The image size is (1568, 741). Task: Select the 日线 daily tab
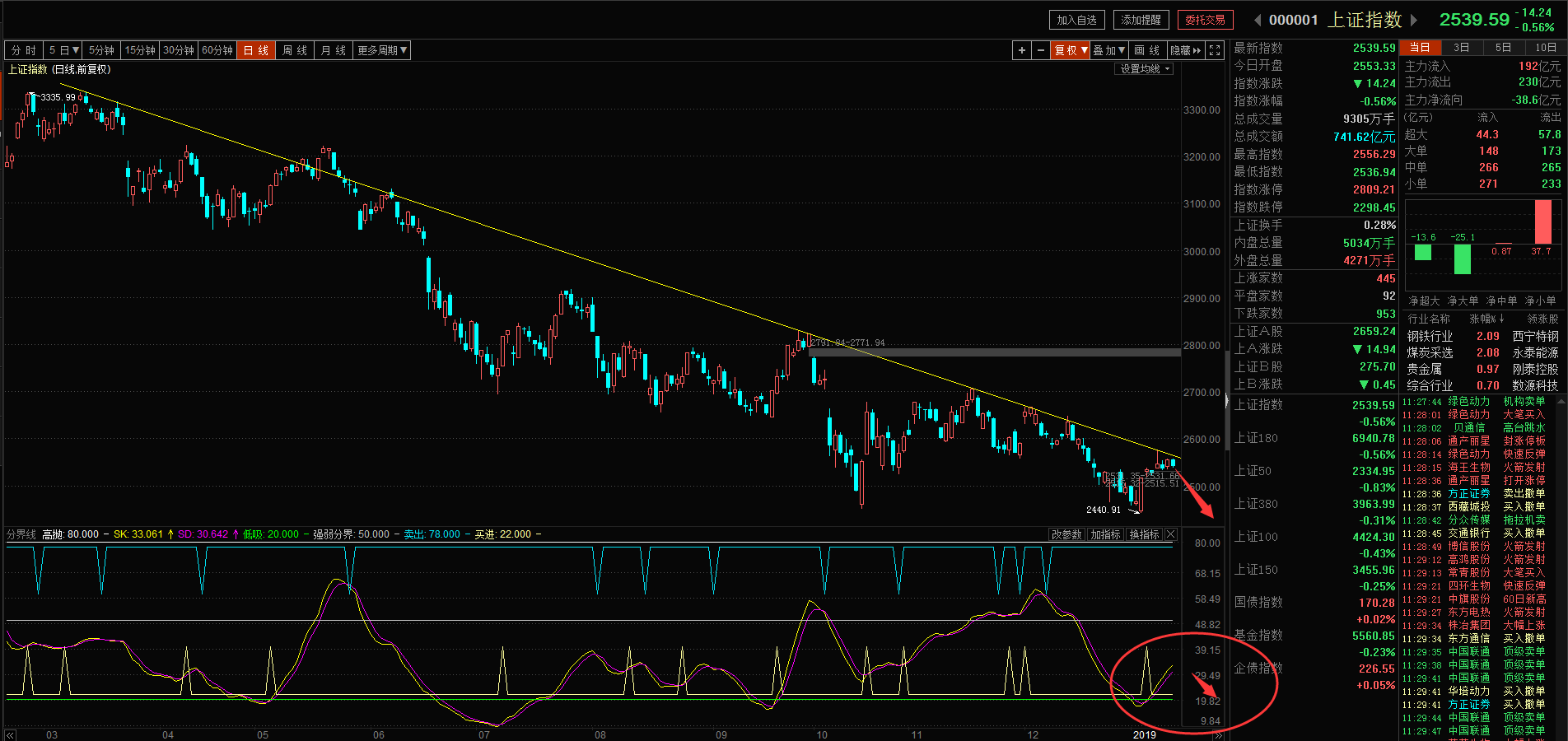pyautogui.click(x=256, y=50)
